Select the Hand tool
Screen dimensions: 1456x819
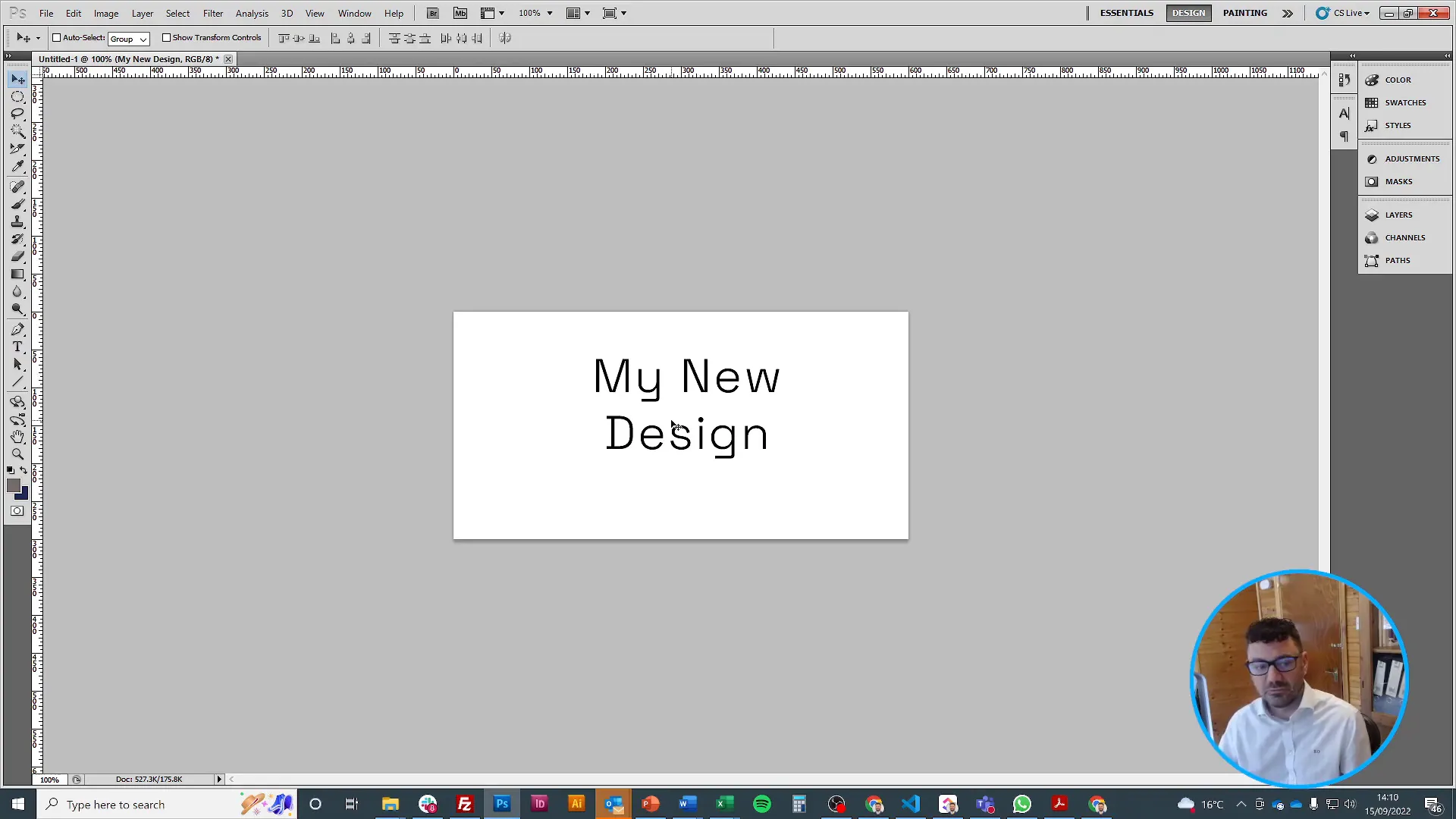17,437
